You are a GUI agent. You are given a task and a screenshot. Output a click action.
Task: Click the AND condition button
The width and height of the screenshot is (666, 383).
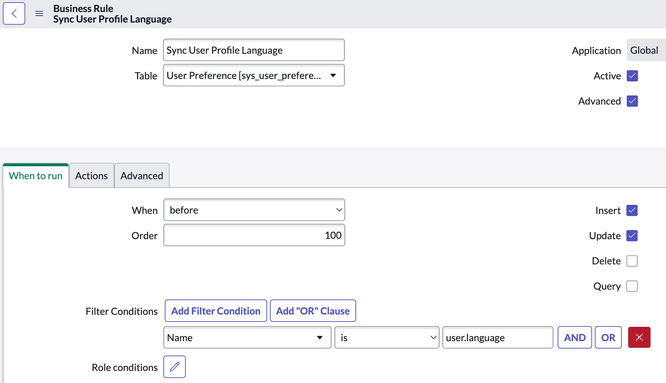click(x=574, y=338)
